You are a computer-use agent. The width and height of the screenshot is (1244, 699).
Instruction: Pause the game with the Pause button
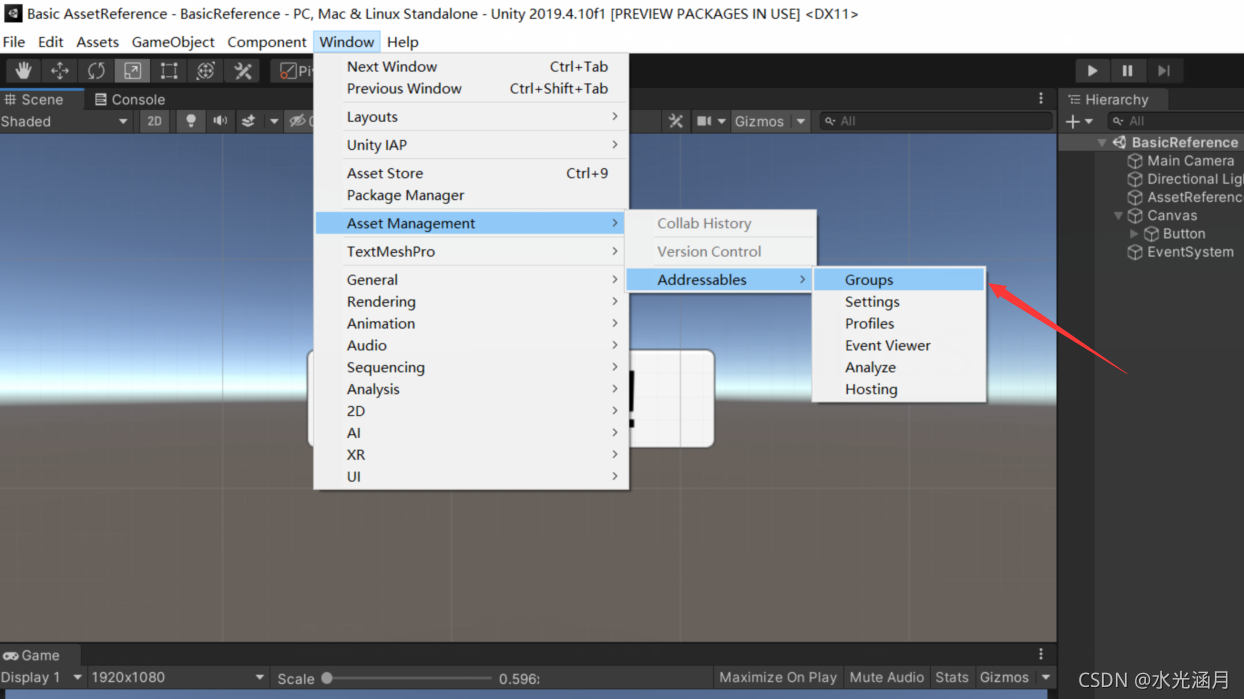pos(1127,71)
